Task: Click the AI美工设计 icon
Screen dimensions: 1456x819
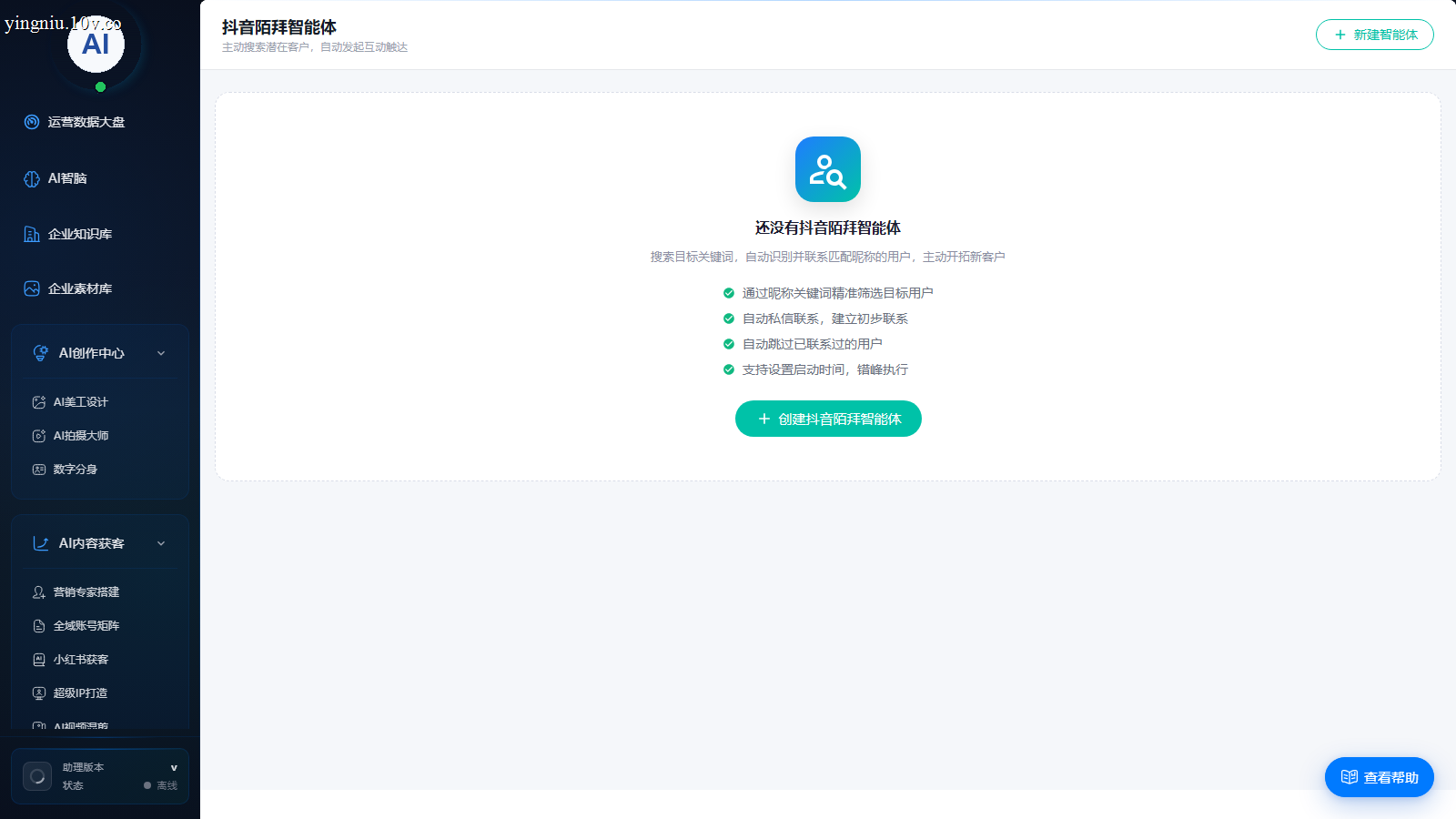Action: [x=39, y=402]
